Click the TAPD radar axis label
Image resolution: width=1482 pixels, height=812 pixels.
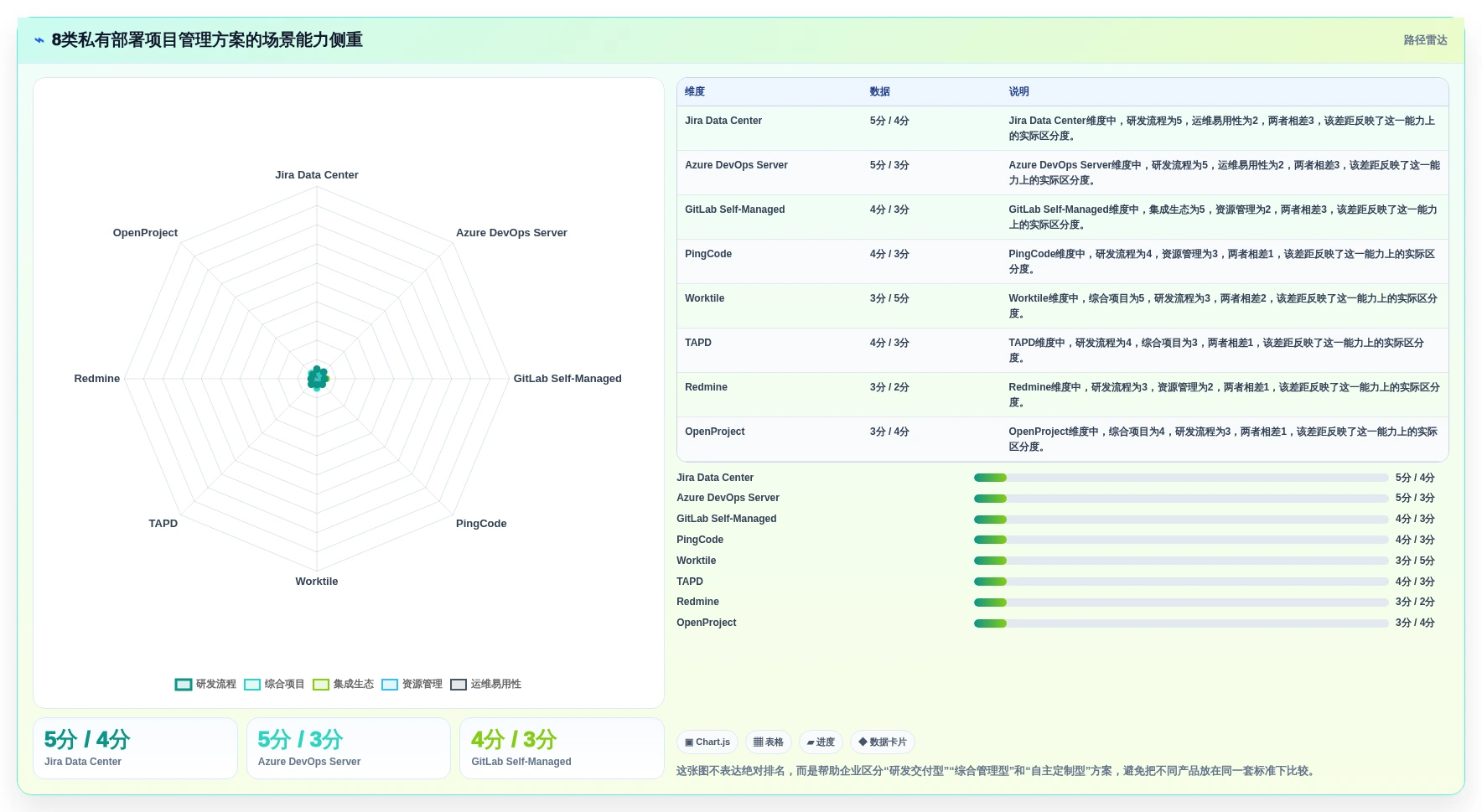[163, 524]
